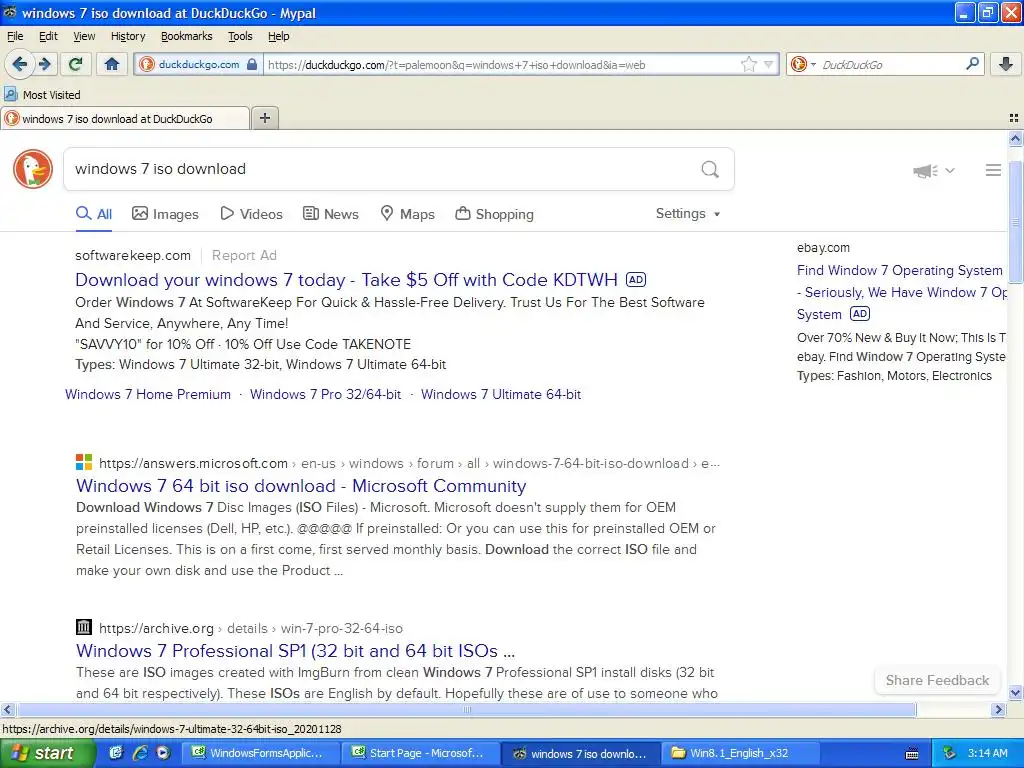Click the Microsoft favicon in the result
The image size is (1024, 768).
(84, 462)
